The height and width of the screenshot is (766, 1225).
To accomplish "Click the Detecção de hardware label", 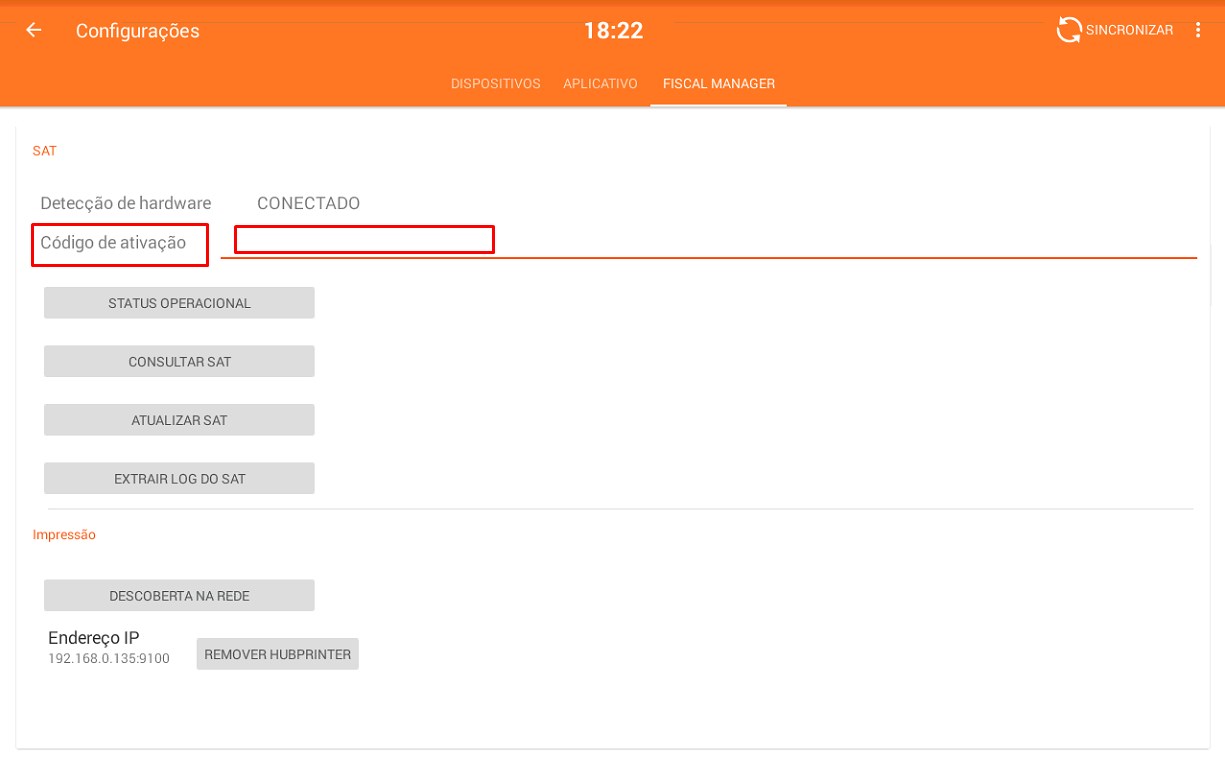I will pyautogui.click(x=126, y=203).
